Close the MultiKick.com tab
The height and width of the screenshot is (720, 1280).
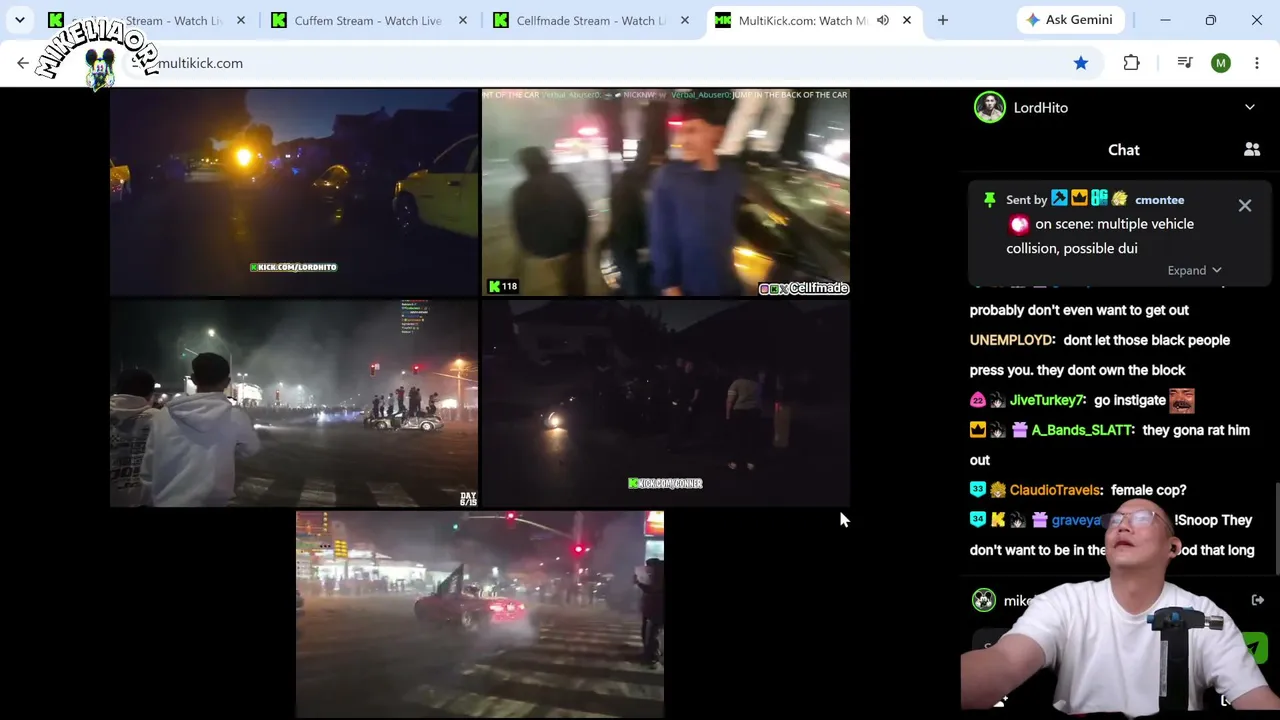pos(906,20)
